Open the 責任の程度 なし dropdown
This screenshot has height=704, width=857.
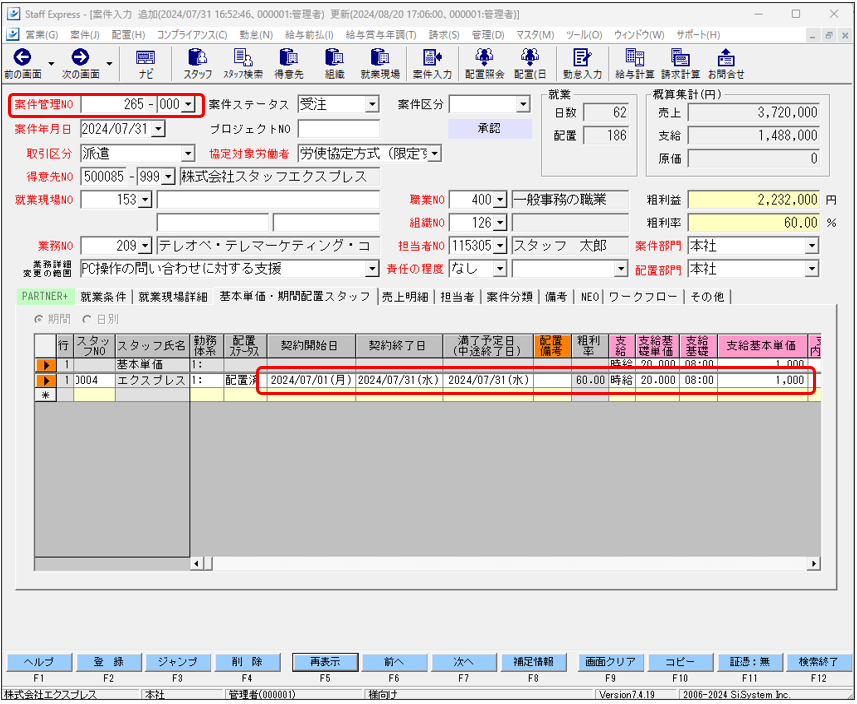tap(500, 269)
